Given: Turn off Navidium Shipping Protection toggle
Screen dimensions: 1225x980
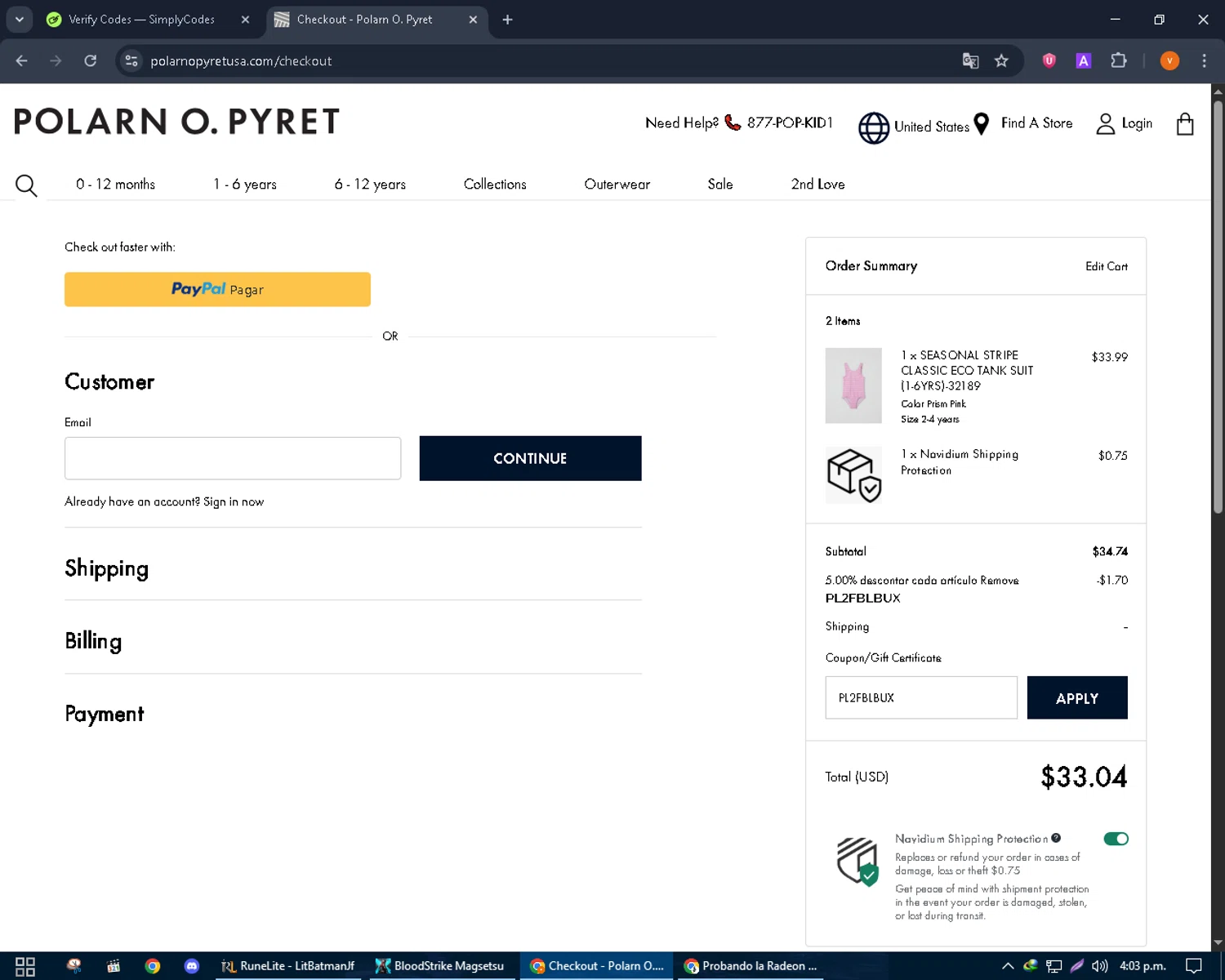Looking at the screenshot, I should coord(1116,839).
